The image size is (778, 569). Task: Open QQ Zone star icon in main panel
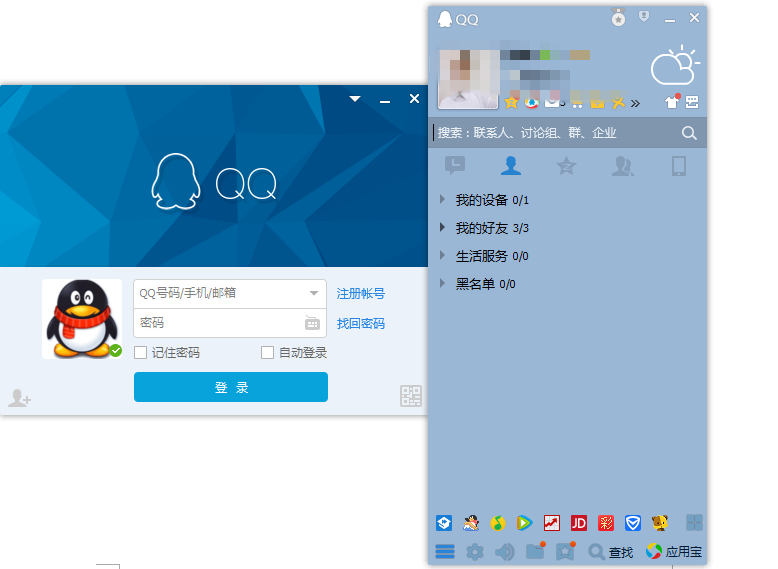(511, 102)
